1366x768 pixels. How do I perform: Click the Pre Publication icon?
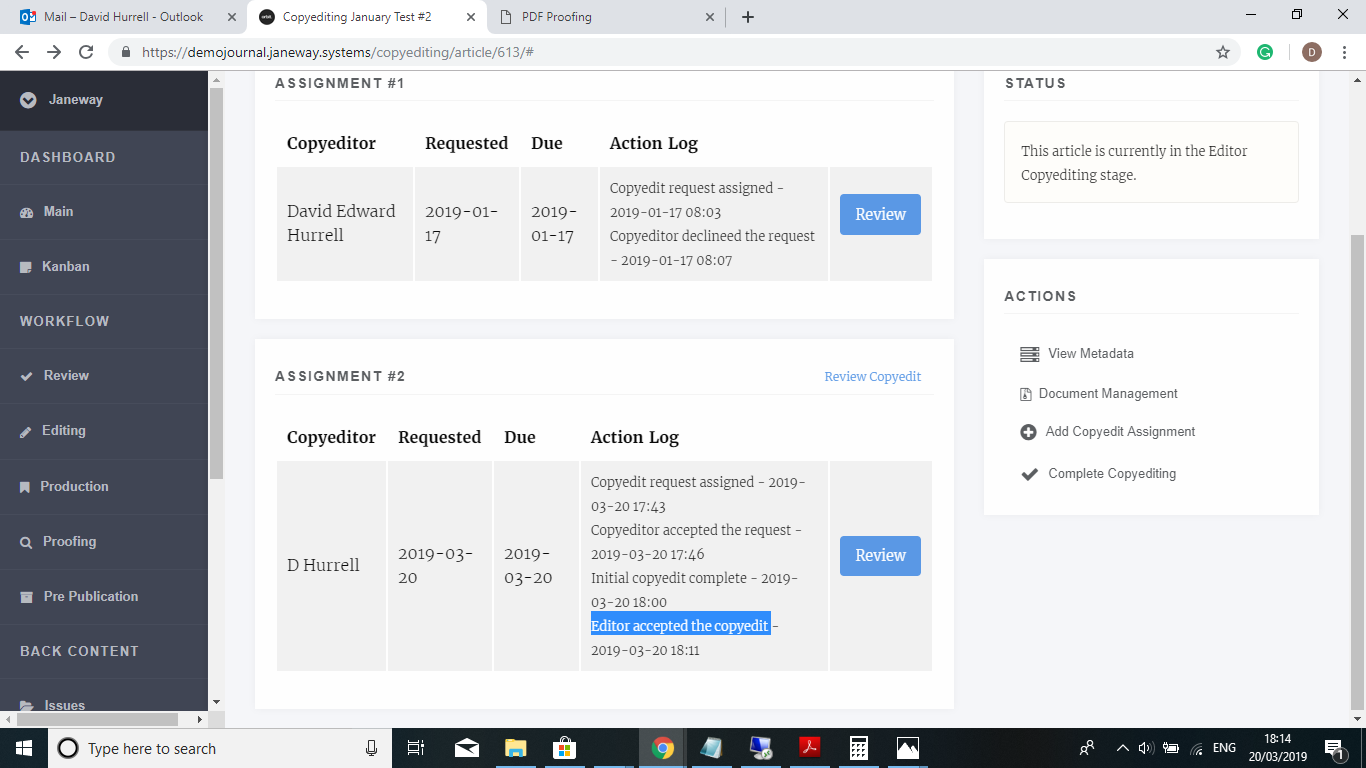click(x=27, y=597)
